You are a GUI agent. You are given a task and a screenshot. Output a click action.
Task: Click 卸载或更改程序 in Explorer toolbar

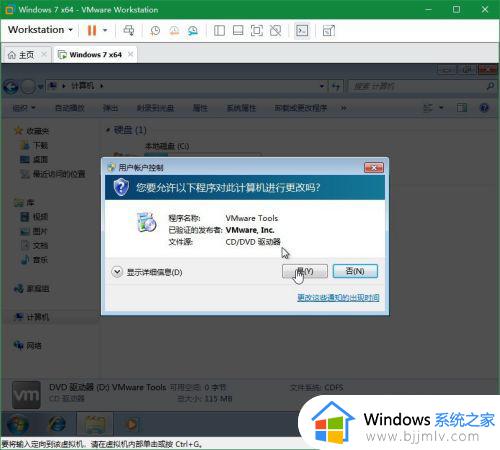click(x=301, y=108)
